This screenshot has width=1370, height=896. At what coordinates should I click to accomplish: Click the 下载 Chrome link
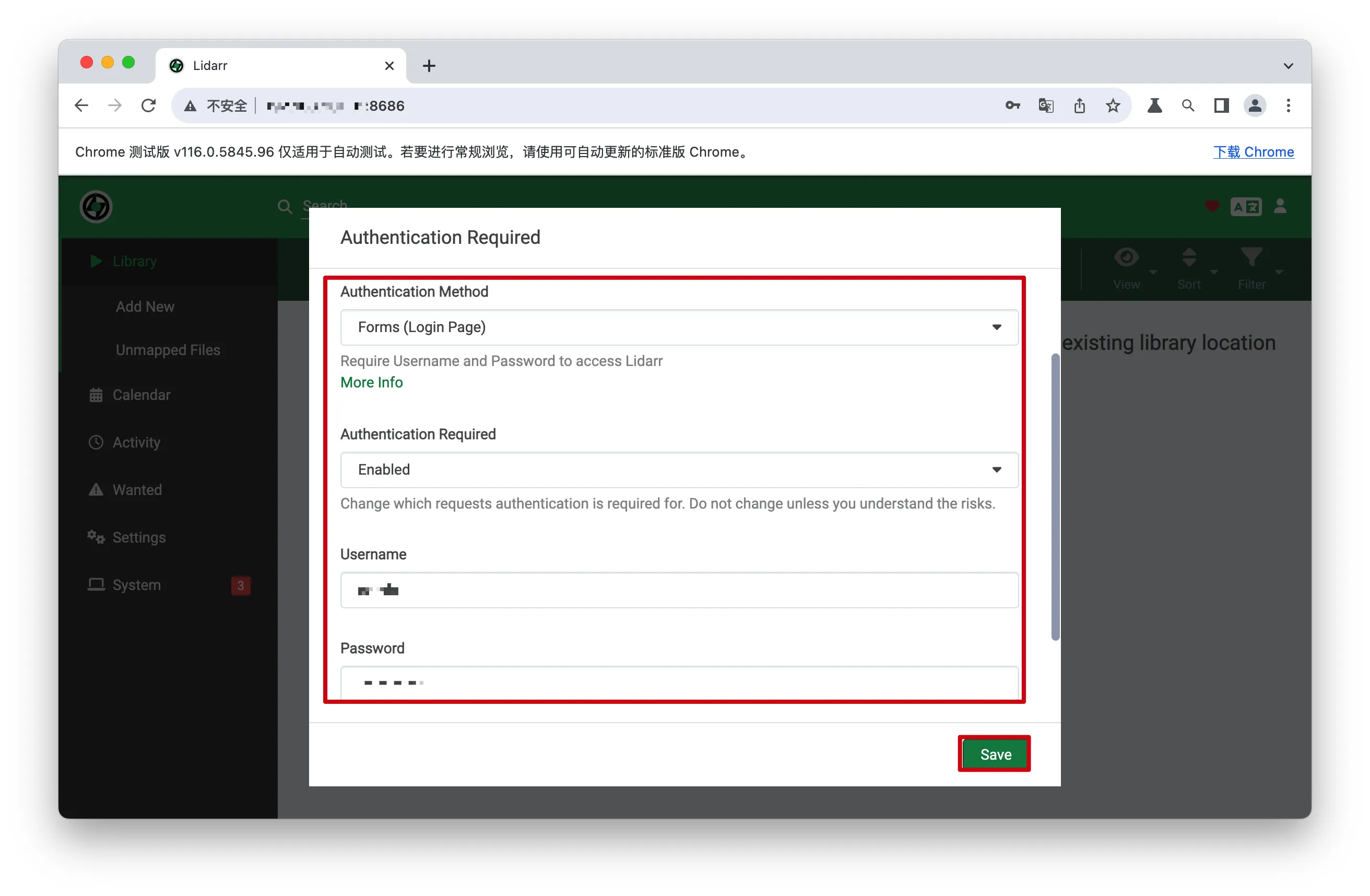(1253, 152)
